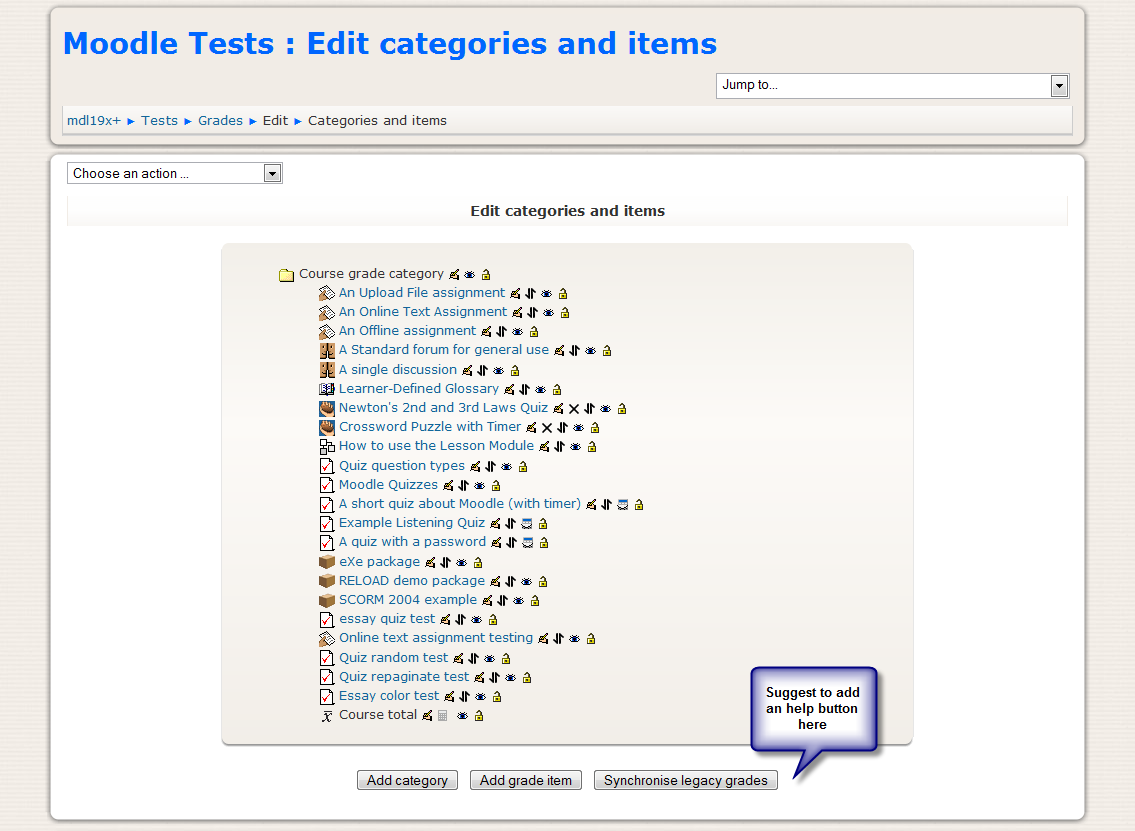Move How to use the Lesson Module
This screenshot has width=1135, height=831.
click(x=560, y=447)
